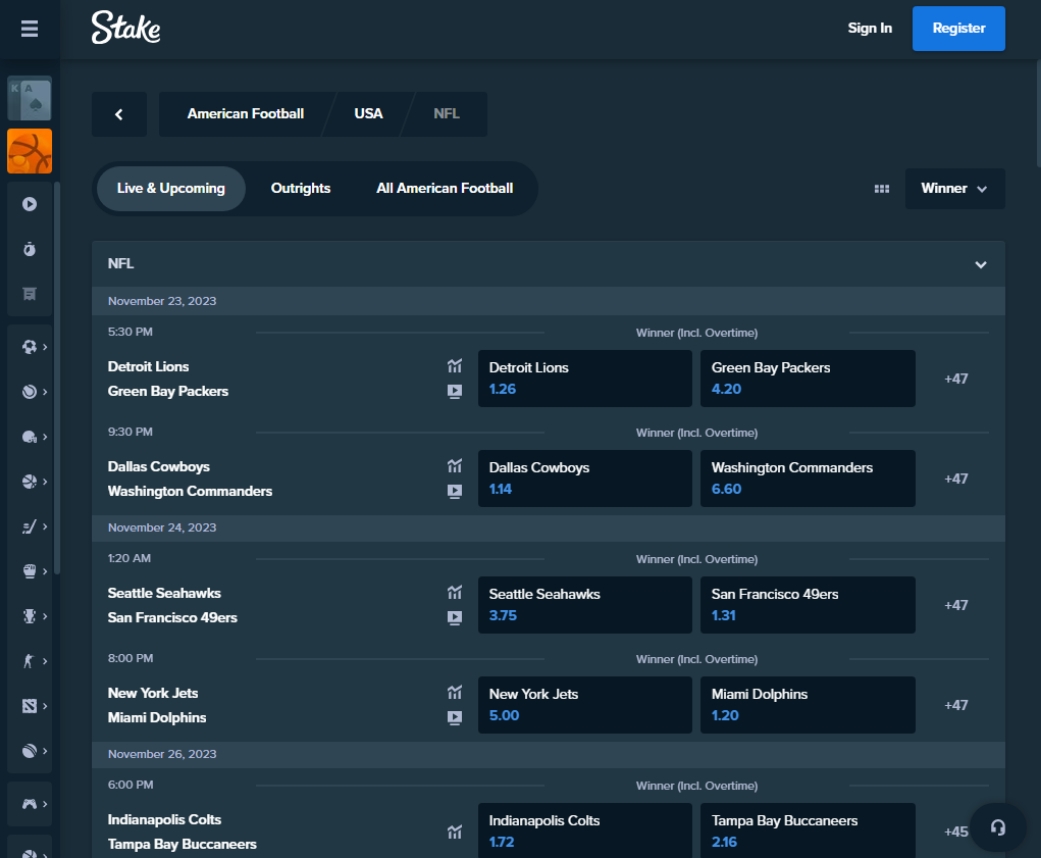Click the blue Register button
Screen dimensions: 1041x858
tap(959, 29)
